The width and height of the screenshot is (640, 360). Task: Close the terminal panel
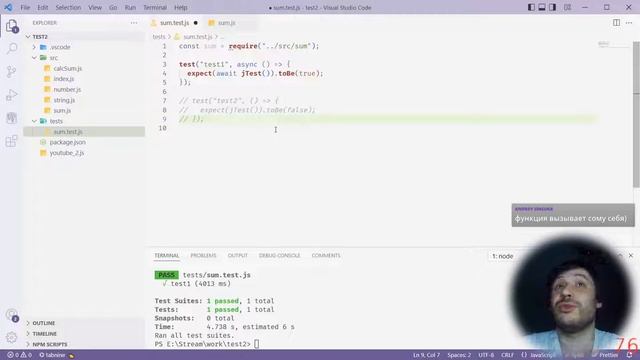pyautogui.click(x=631, y=256)
